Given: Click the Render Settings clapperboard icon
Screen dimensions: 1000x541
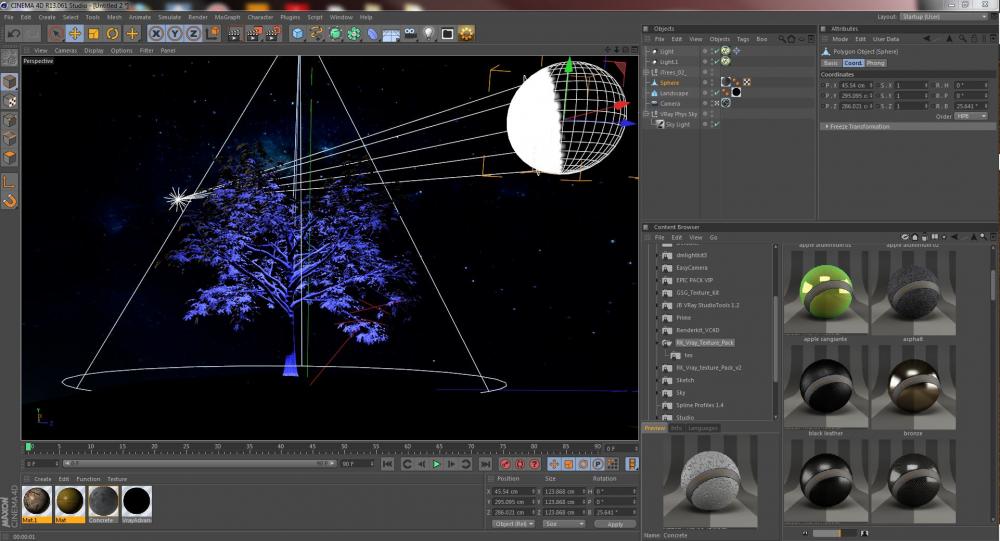Looking at the screenshot, I should click(x=271, y=33).
